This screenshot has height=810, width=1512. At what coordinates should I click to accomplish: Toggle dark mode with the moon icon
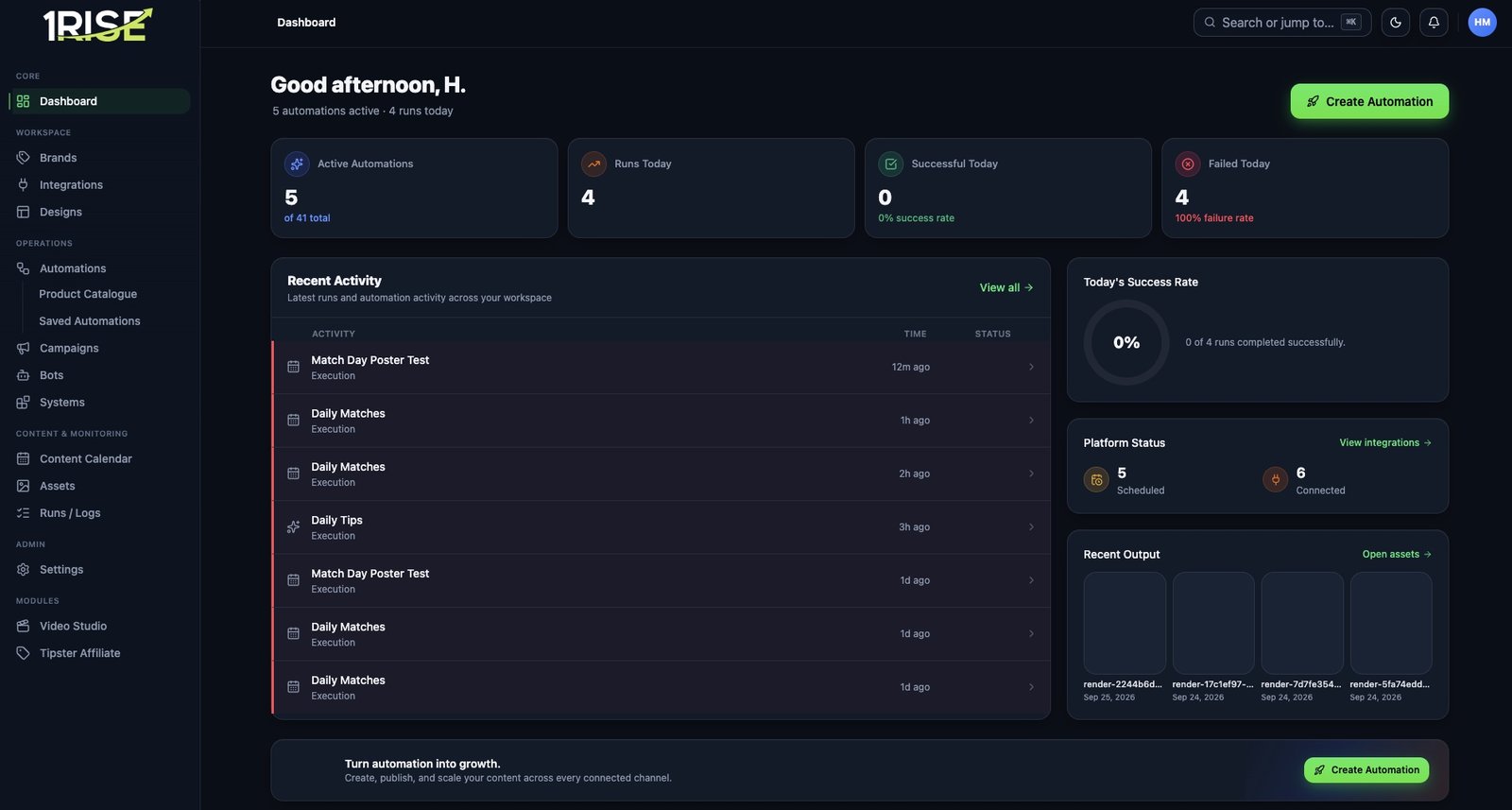click(1396, 23)
